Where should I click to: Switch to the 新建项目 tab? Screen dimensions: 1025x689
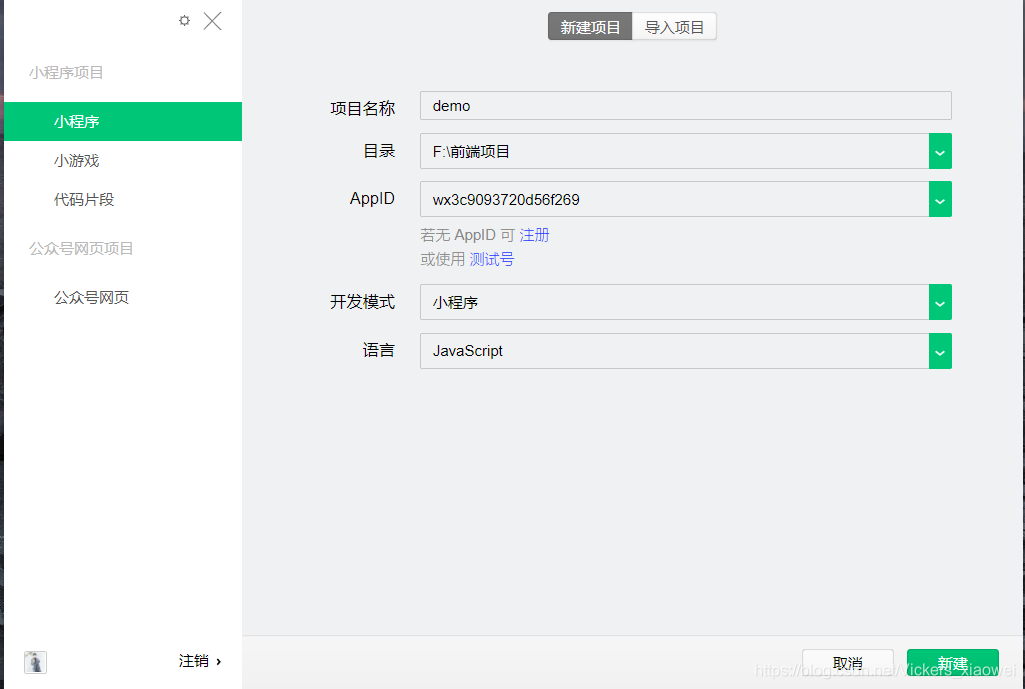click(x=590, y=27)
